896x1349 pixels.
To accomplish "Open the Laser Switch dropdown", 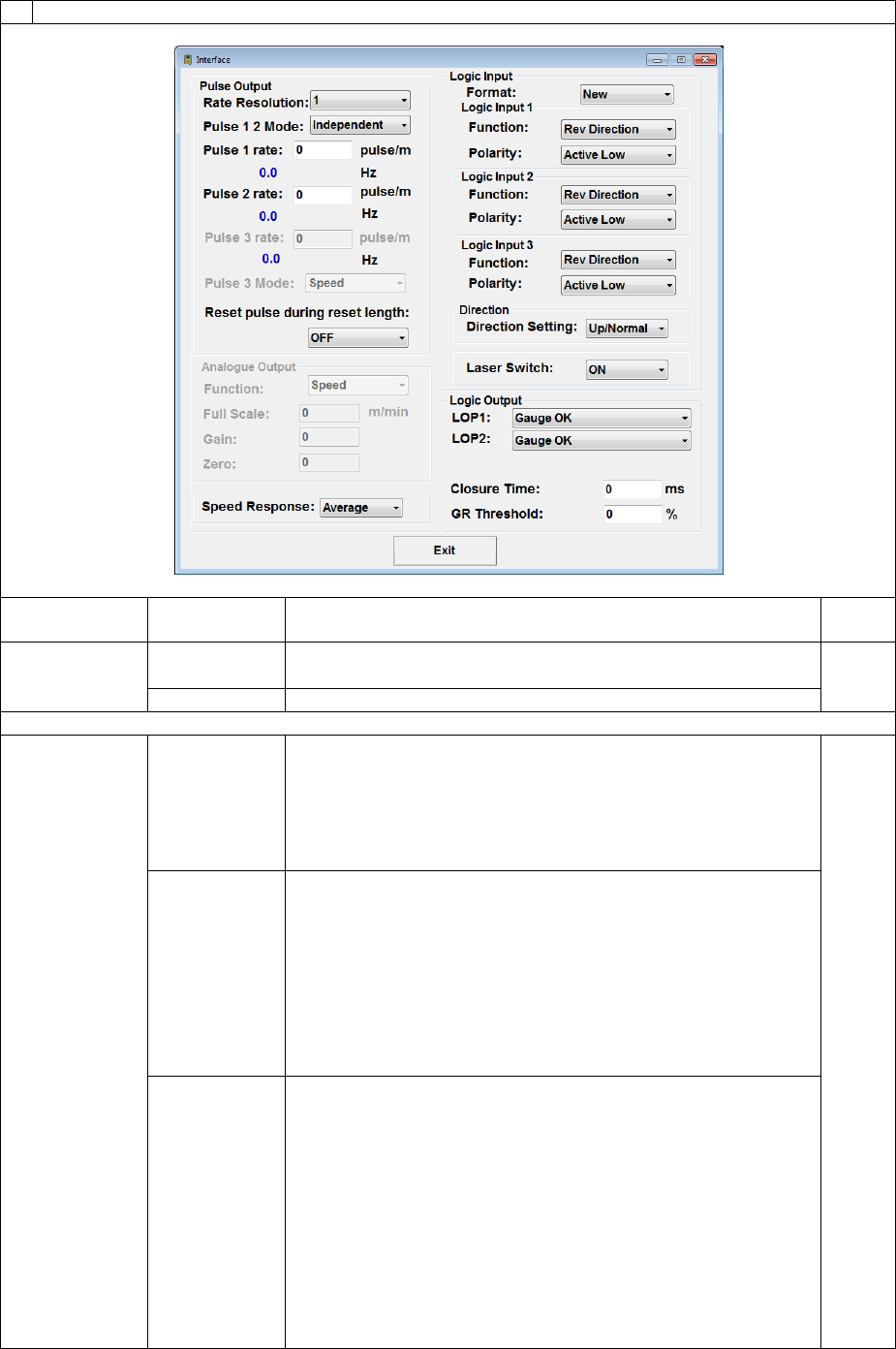I will pyautogui.click(x=627, y=370).
